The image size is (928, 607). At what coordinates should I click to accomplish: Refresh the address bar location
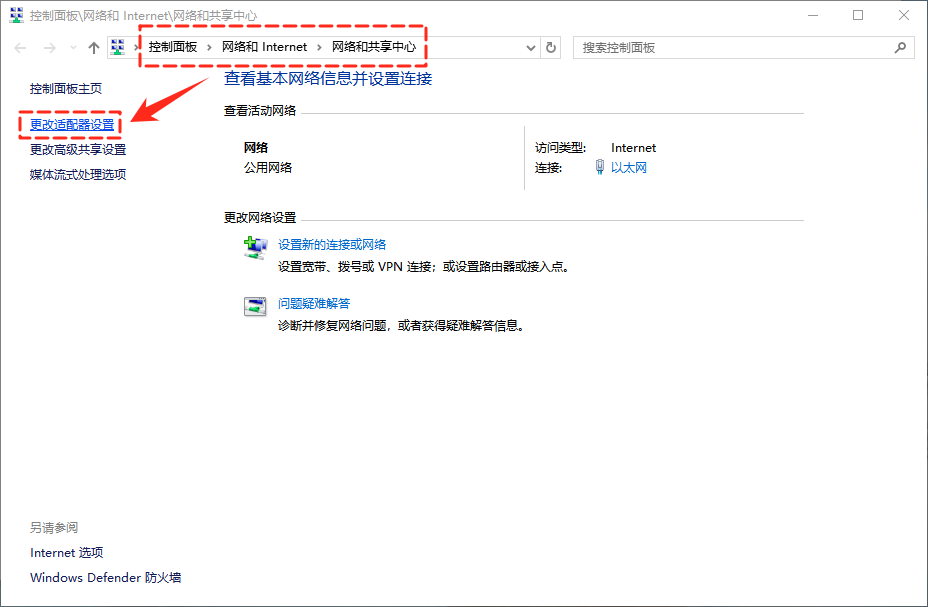coord(551,47)
